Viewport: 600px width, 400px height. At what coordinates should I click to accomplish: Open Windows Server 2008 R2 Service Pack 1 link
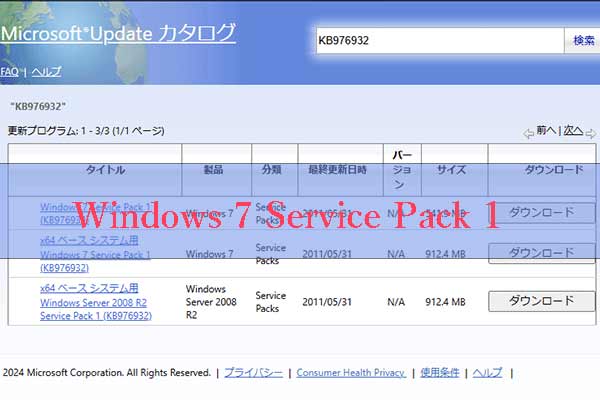[x=96, y=302]
